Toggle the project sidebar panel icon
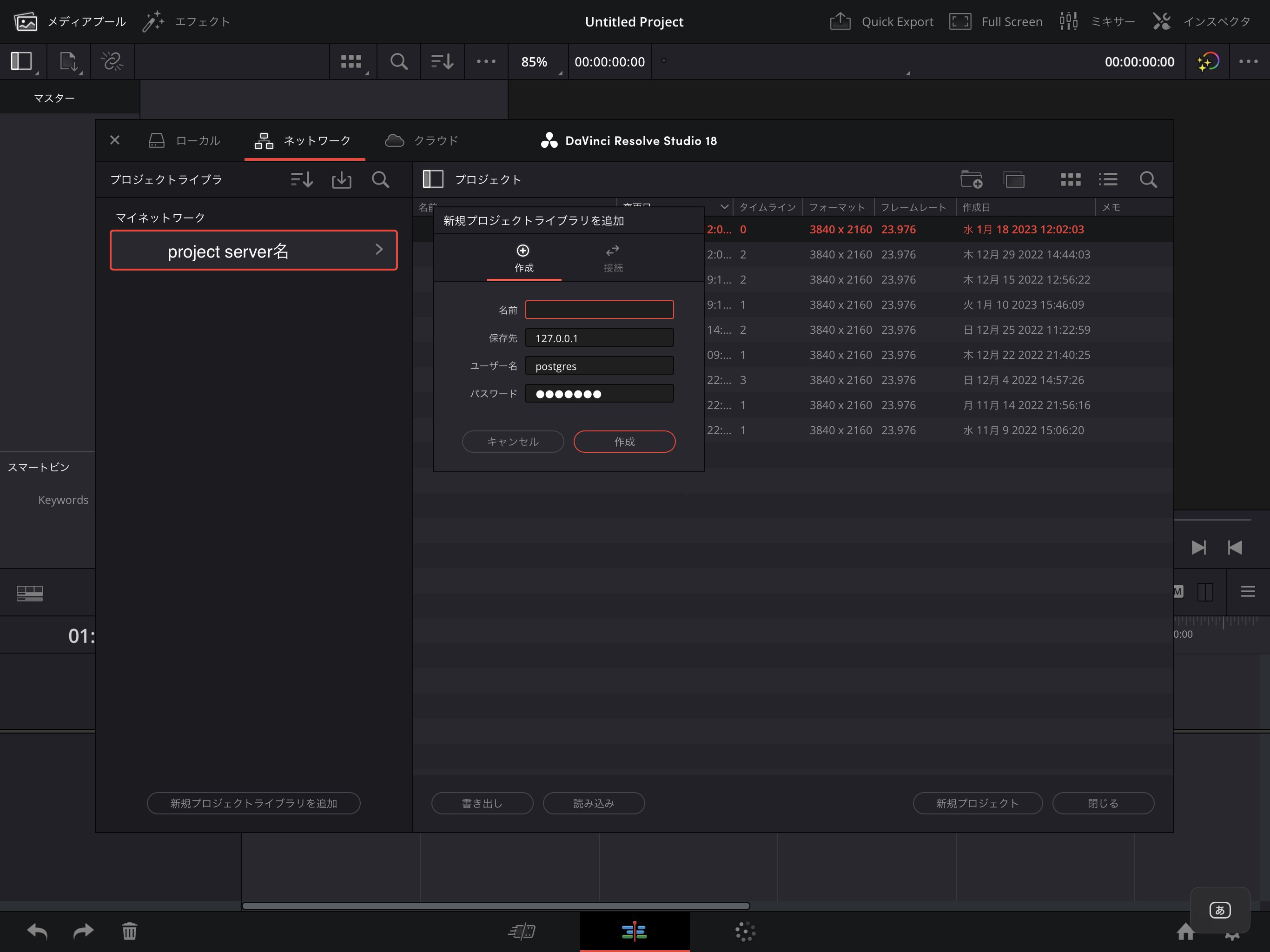The height and width of the screenshot is (952, 1270). tap(433, 180)
